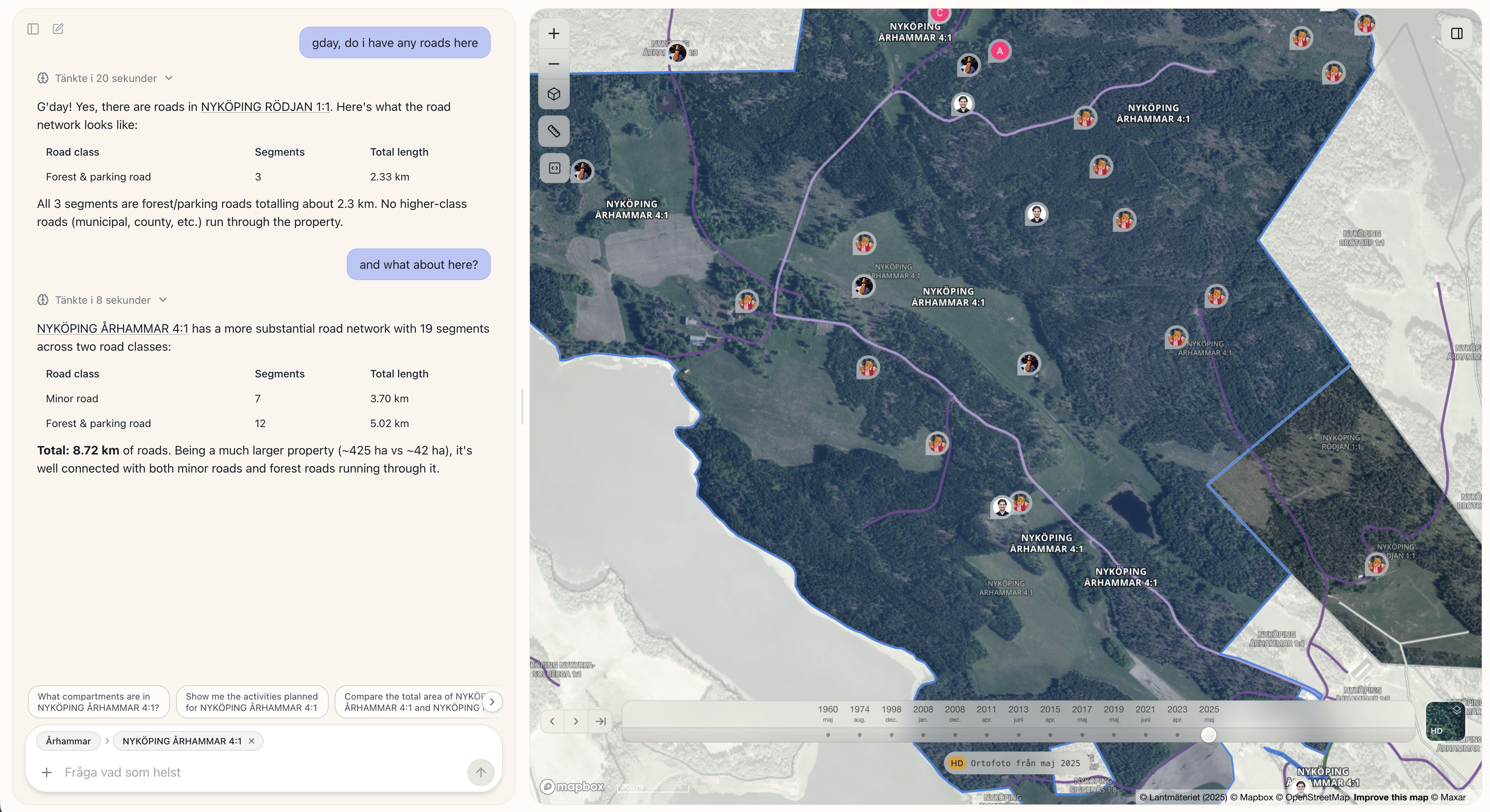The height and width of the screenshot is (812, 1490).
Task: Click the pink A marker on map
Action: [x=1000, y=51]
